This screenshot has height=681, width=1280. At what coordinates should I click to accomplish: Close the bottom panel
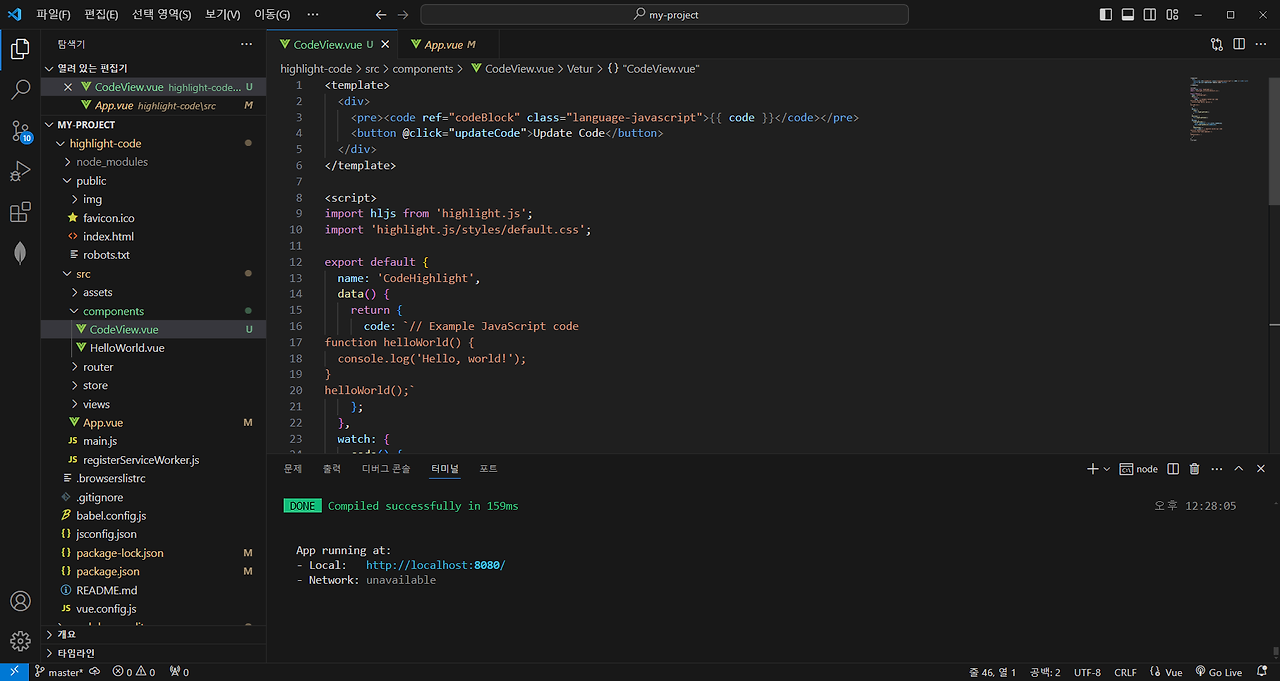coord(1260,468)
